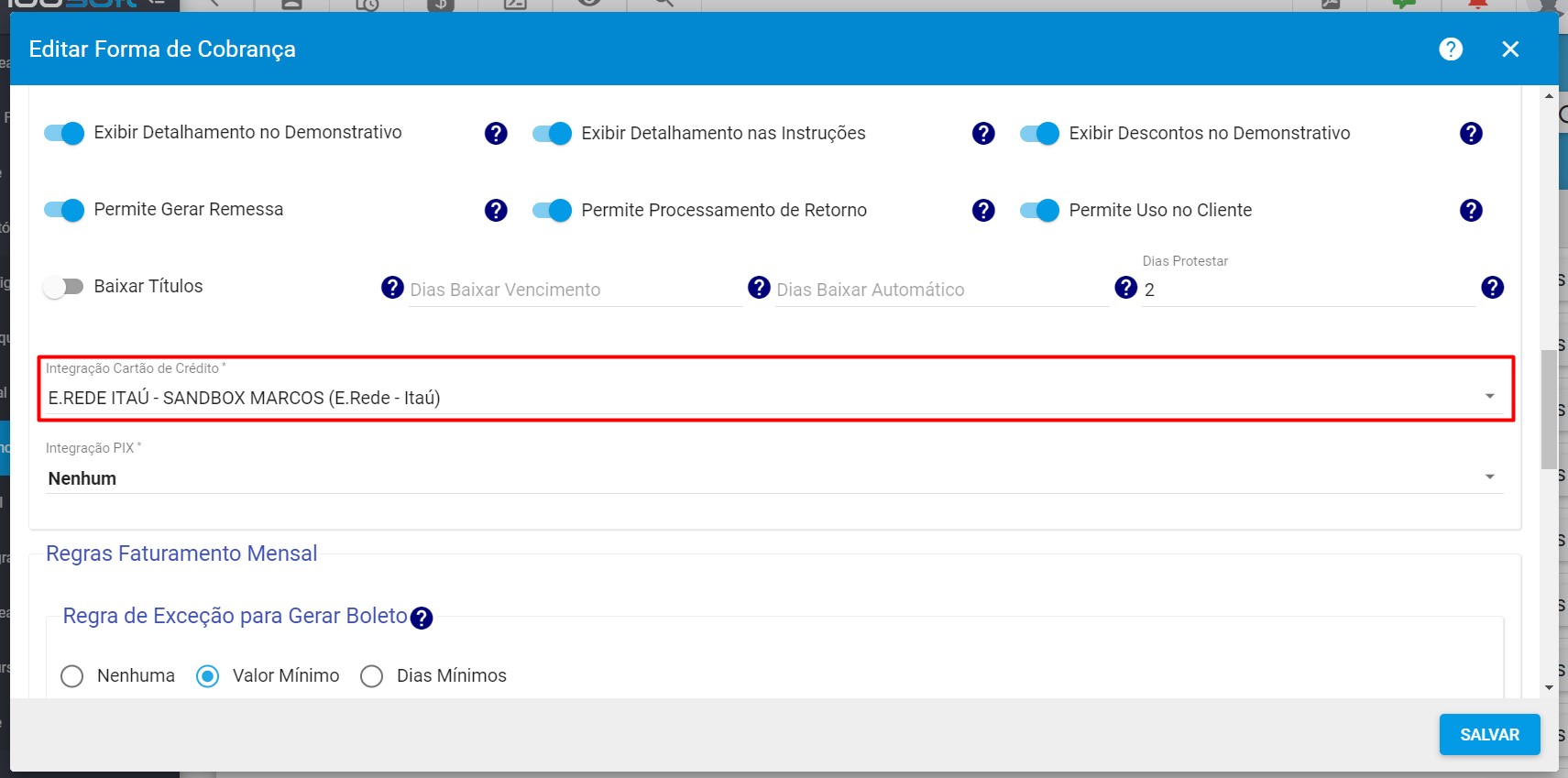Enable the Baixar Títulos toggle
The width and height of the screenshot is (1568, 778).
coord(63,287)
